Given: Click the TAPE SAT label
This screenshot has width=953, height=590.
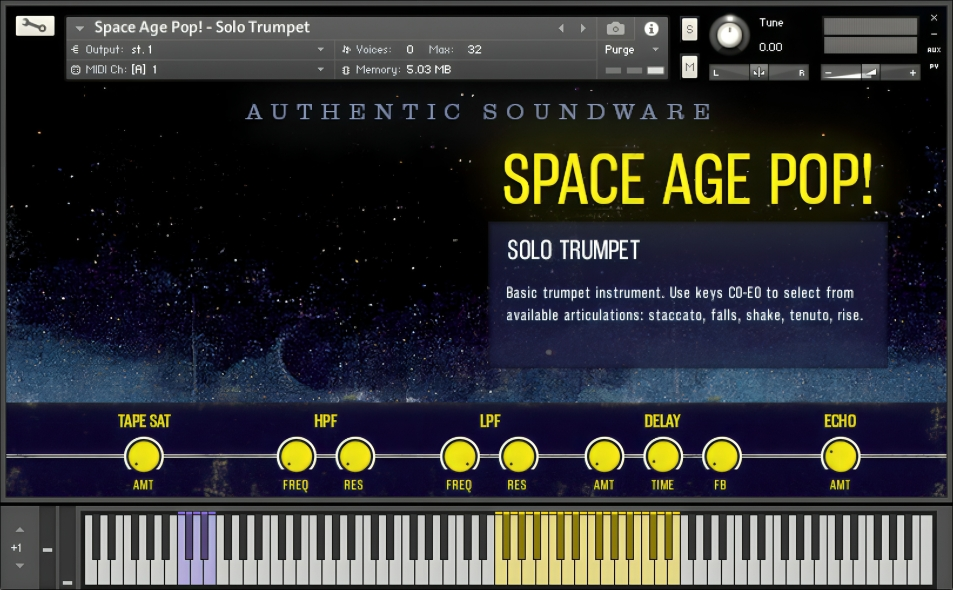Looking at the screenshot, I should [144, 421].
